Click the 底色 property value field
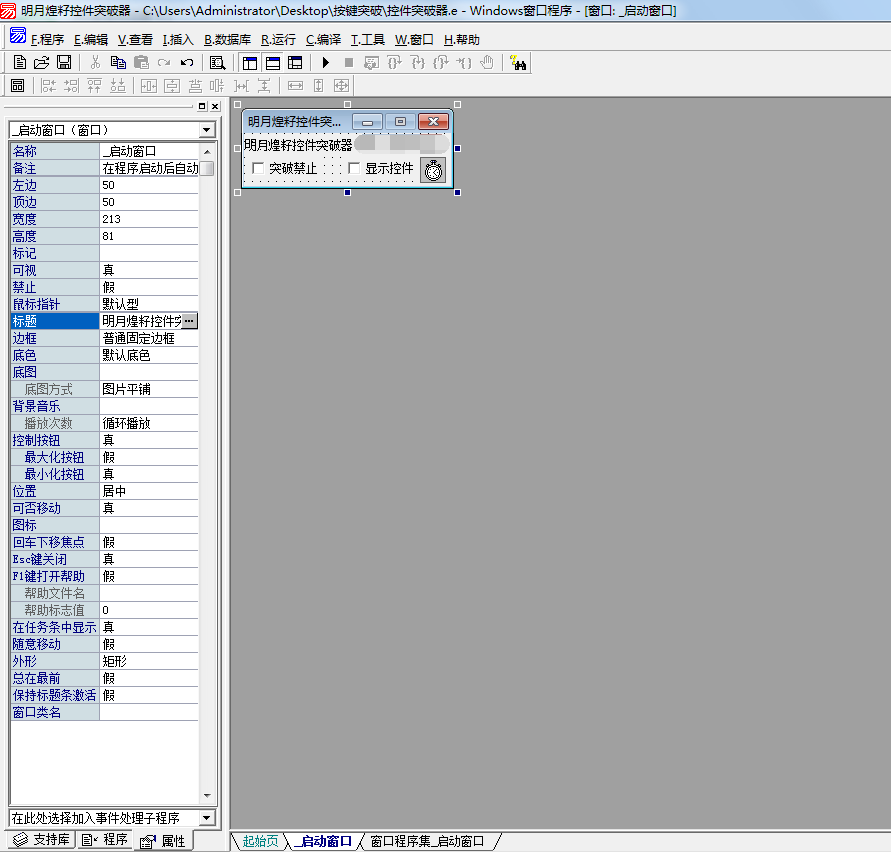 149,355
